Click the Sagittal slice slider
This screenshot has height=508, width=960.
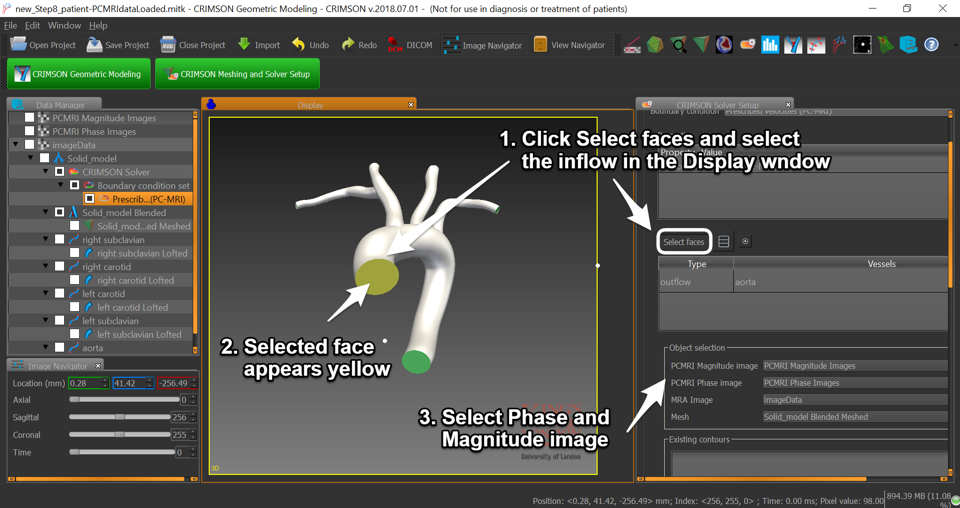click(119, 417)
